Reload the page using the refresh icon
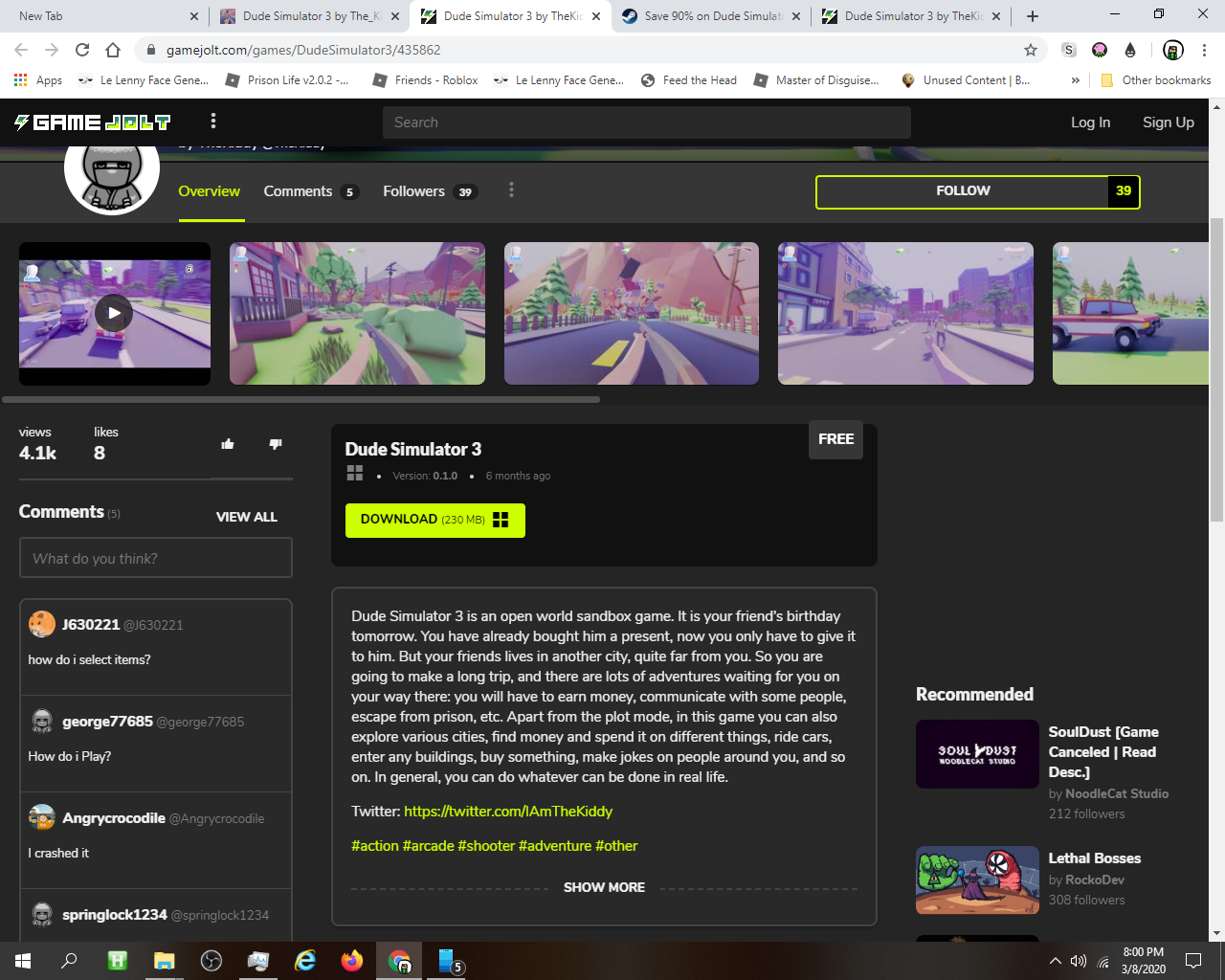 click(x=82, y=50)
